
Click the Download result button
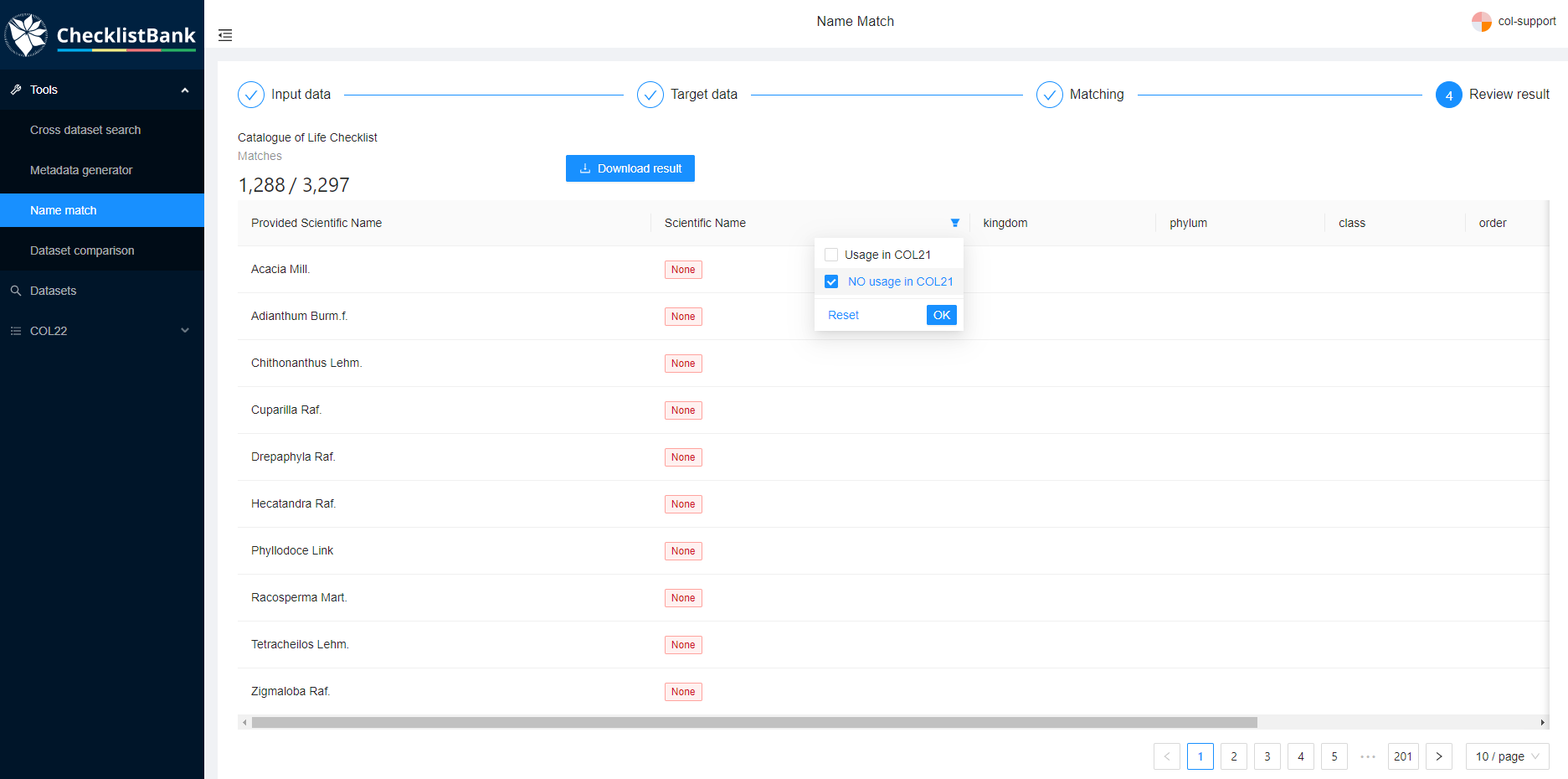click(630, 168)
